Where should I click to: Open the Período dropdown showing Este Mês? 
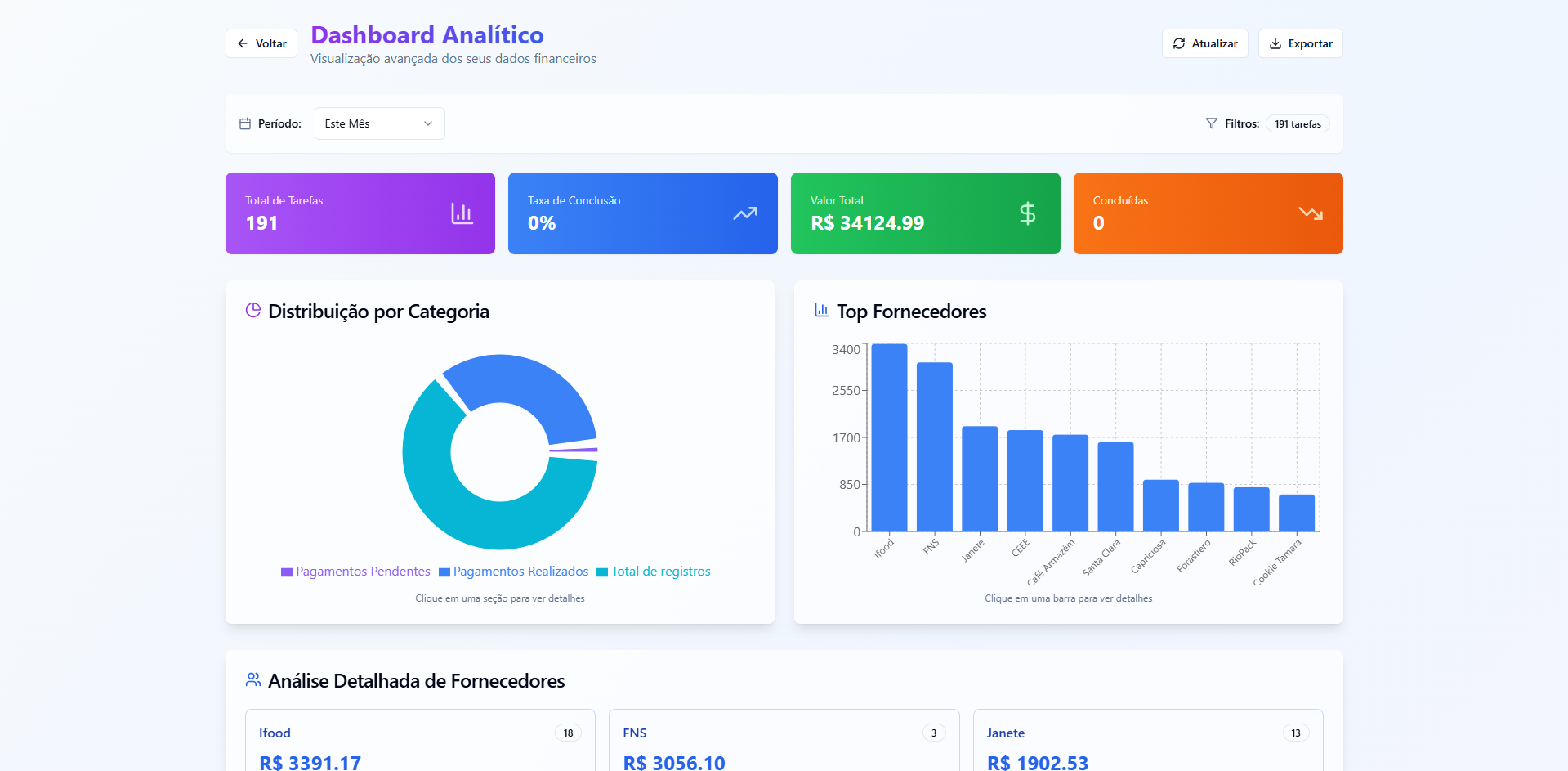point(379,123)
